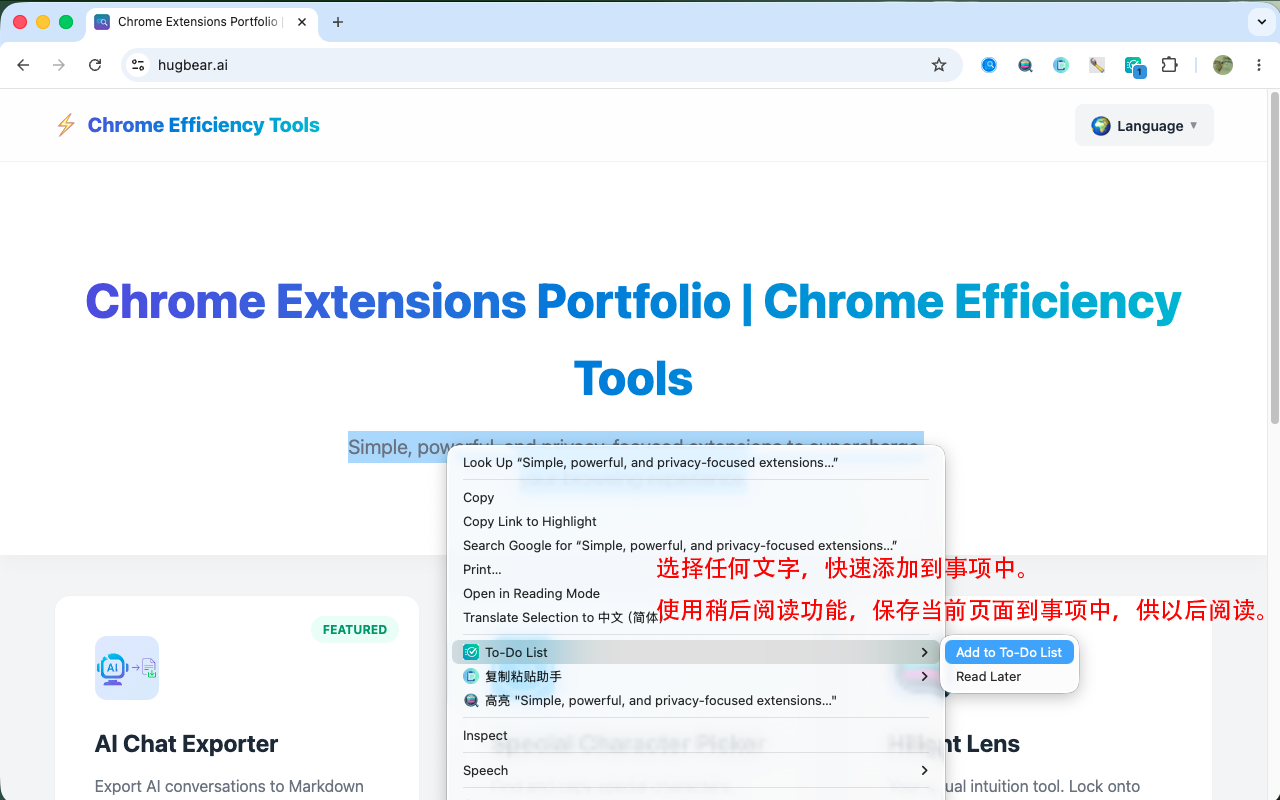Reload the hugbear.ai page
Viewport: 1280px width, 800px height.
[95, 65]
